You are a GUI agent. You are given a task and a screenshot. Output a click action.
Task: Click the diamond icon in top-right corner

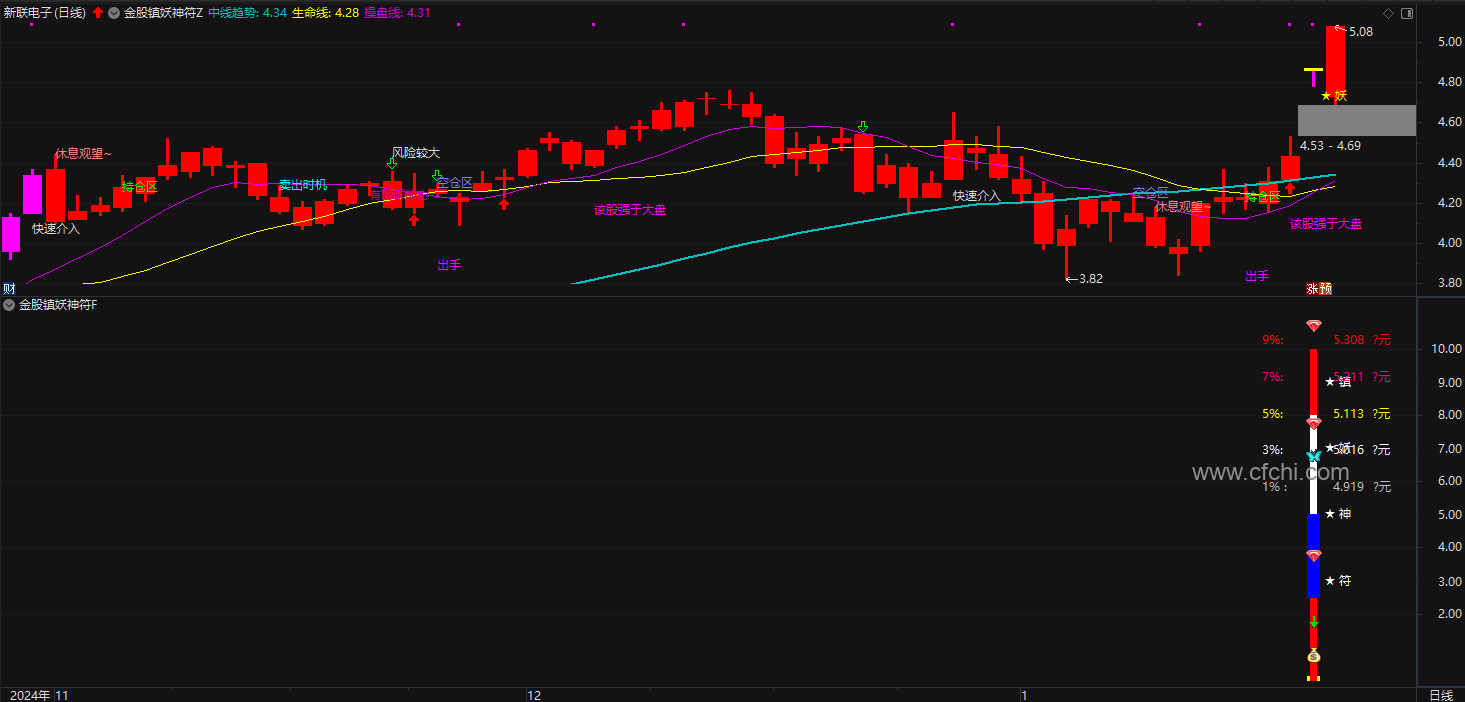point(1388,12)
